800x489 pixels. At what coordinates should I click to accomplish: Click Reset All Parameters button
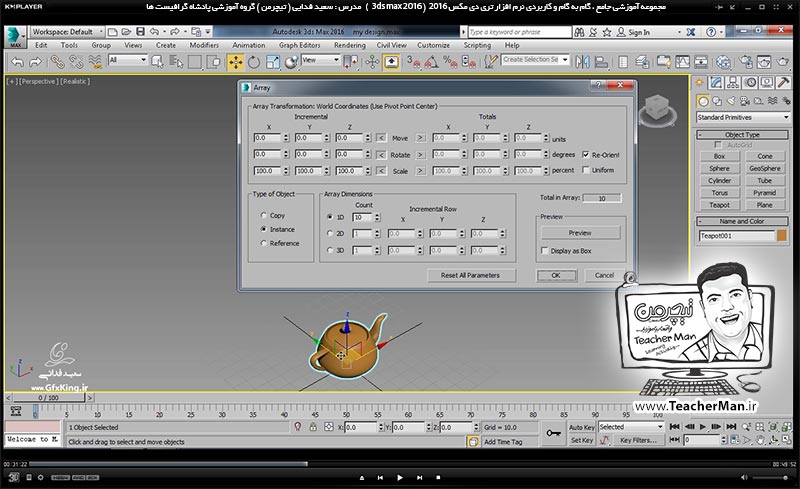(x=470, y=276)
